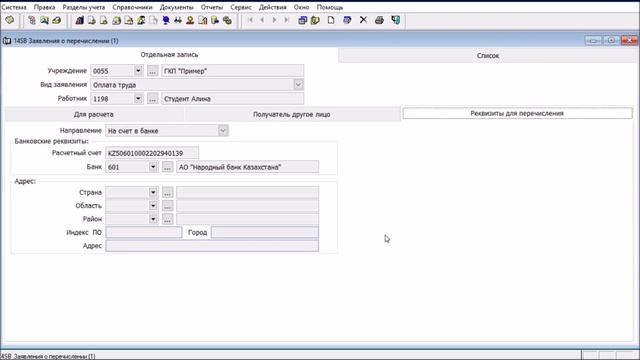
Task: Expand the Учреждение code dropdown
Action: pos(138,71)
